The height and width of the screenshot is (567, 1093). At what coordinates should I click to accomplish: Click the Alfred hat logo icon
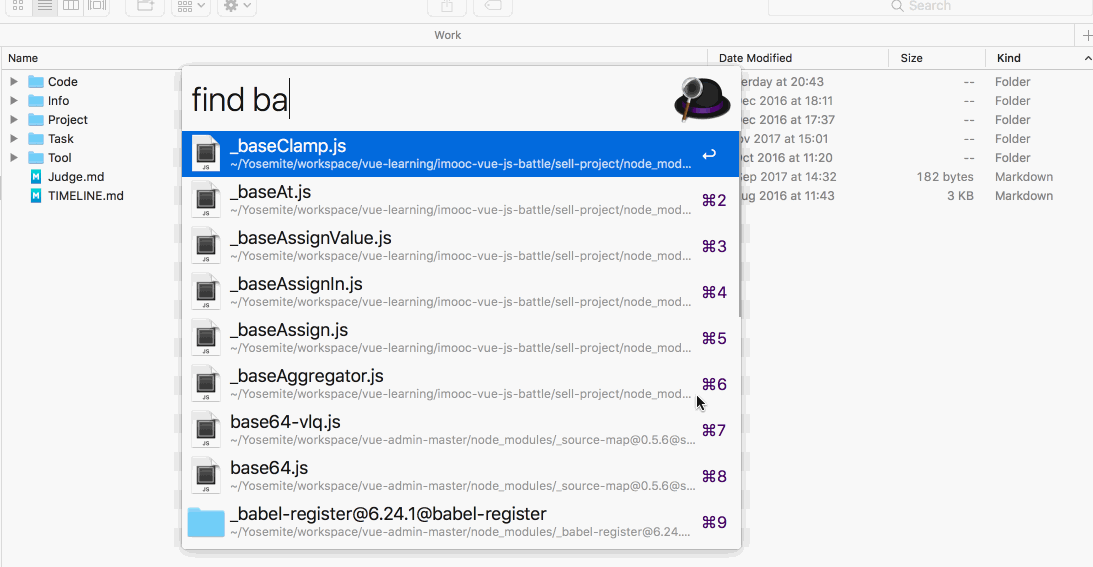(702, 99)
